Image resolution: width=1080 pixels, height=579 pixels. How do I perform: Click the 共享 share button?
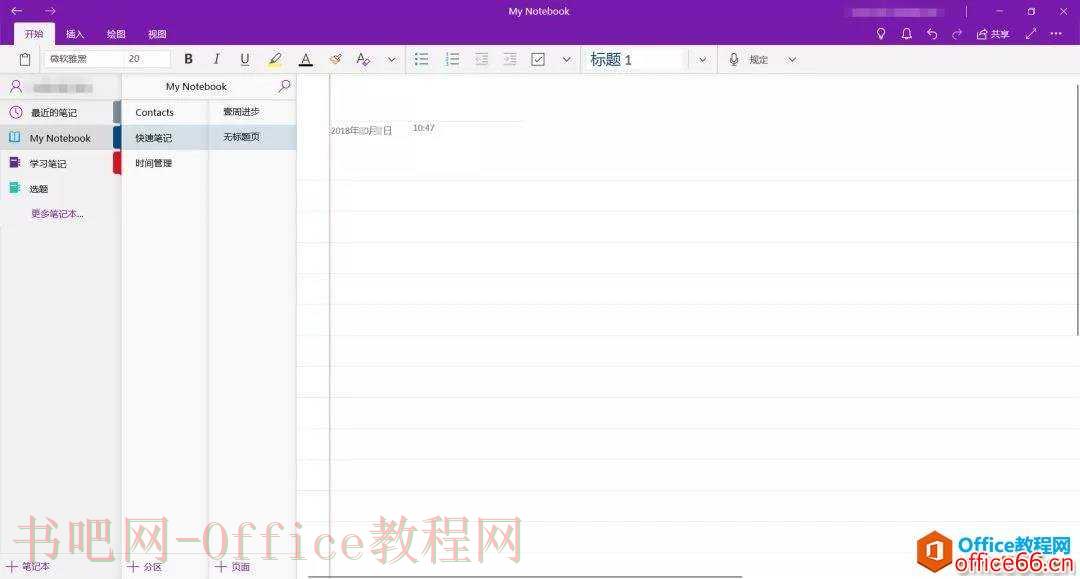[x=993, y=34]
